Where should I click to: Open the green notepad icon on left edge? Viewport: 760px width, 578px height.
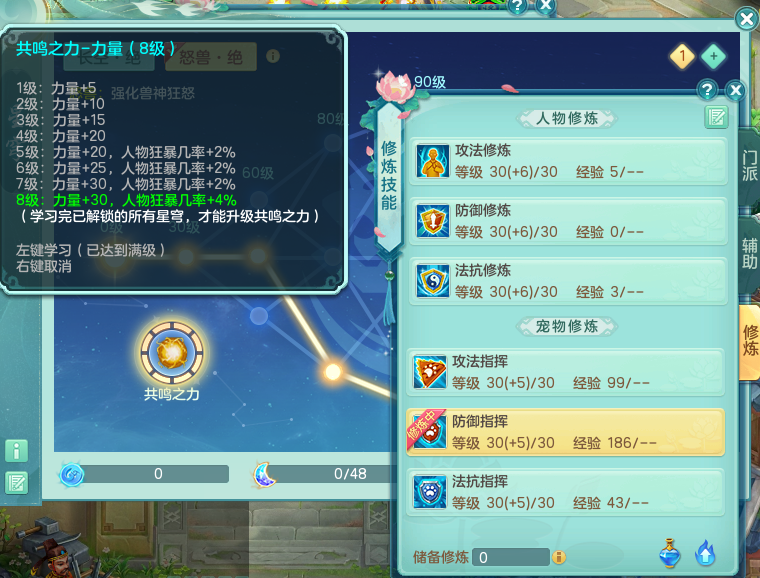tap(16, 483)
